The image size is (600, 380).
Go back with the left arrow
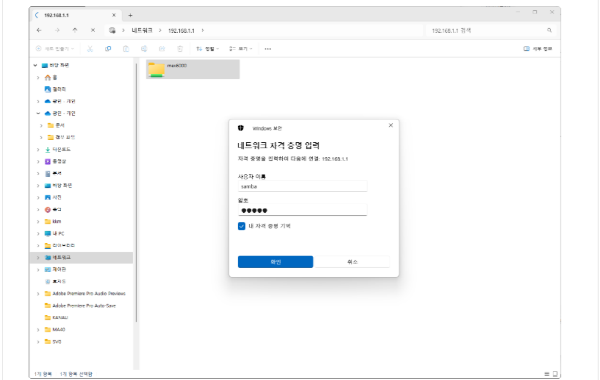[x=39, y=30]
